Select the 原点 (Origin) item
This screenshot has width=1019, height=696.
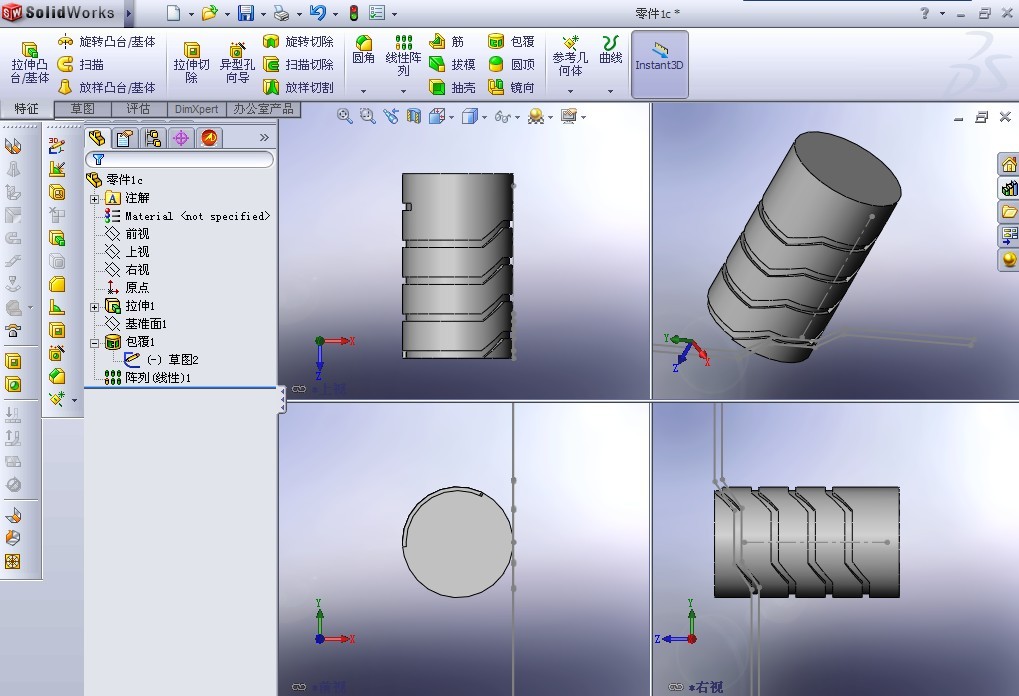(127, 287)
